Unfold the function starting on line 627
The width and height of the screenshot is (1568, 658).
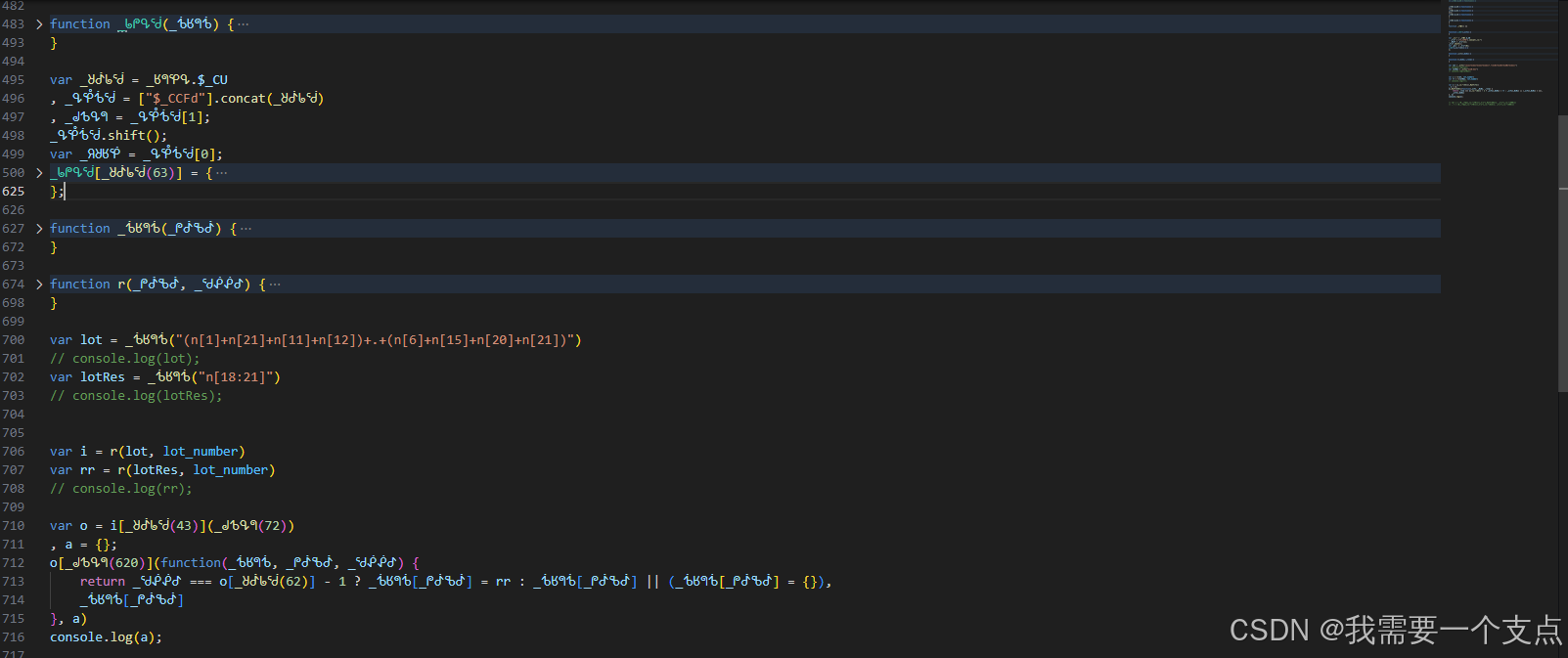[39, 229]
